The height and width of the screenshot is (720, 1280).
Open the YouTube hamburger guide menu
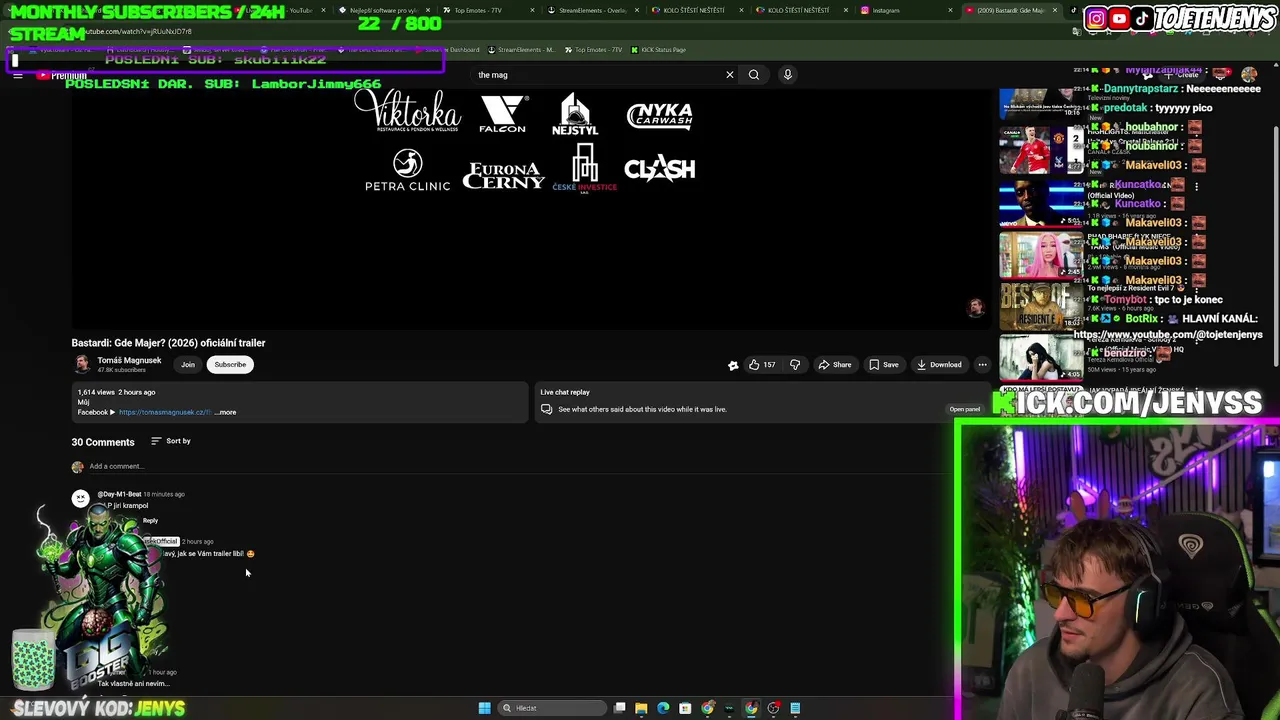[18, 75]
